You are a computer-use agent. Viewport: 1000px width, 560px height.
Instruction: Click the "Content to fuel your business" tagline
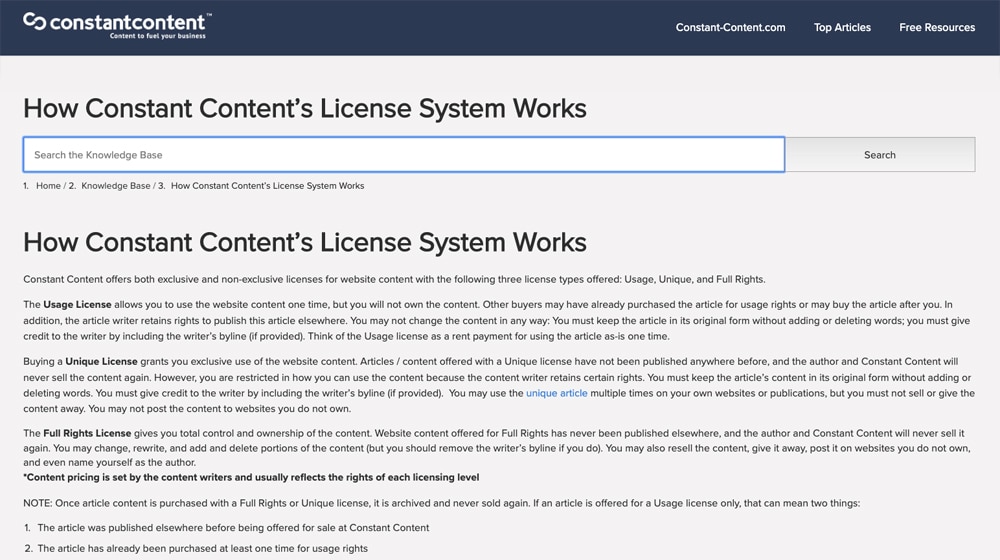[x=158, y=36]
